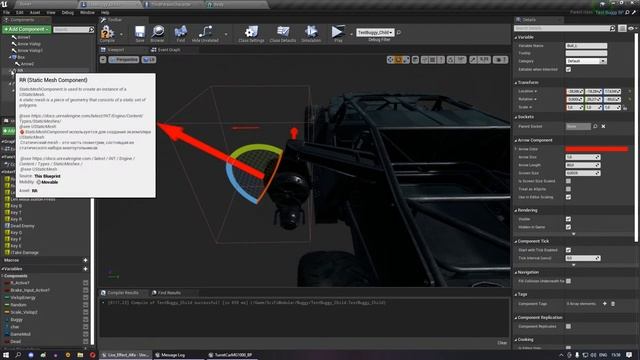Open the Perspective view mode dropdown
640x360 pixels.
124,60
